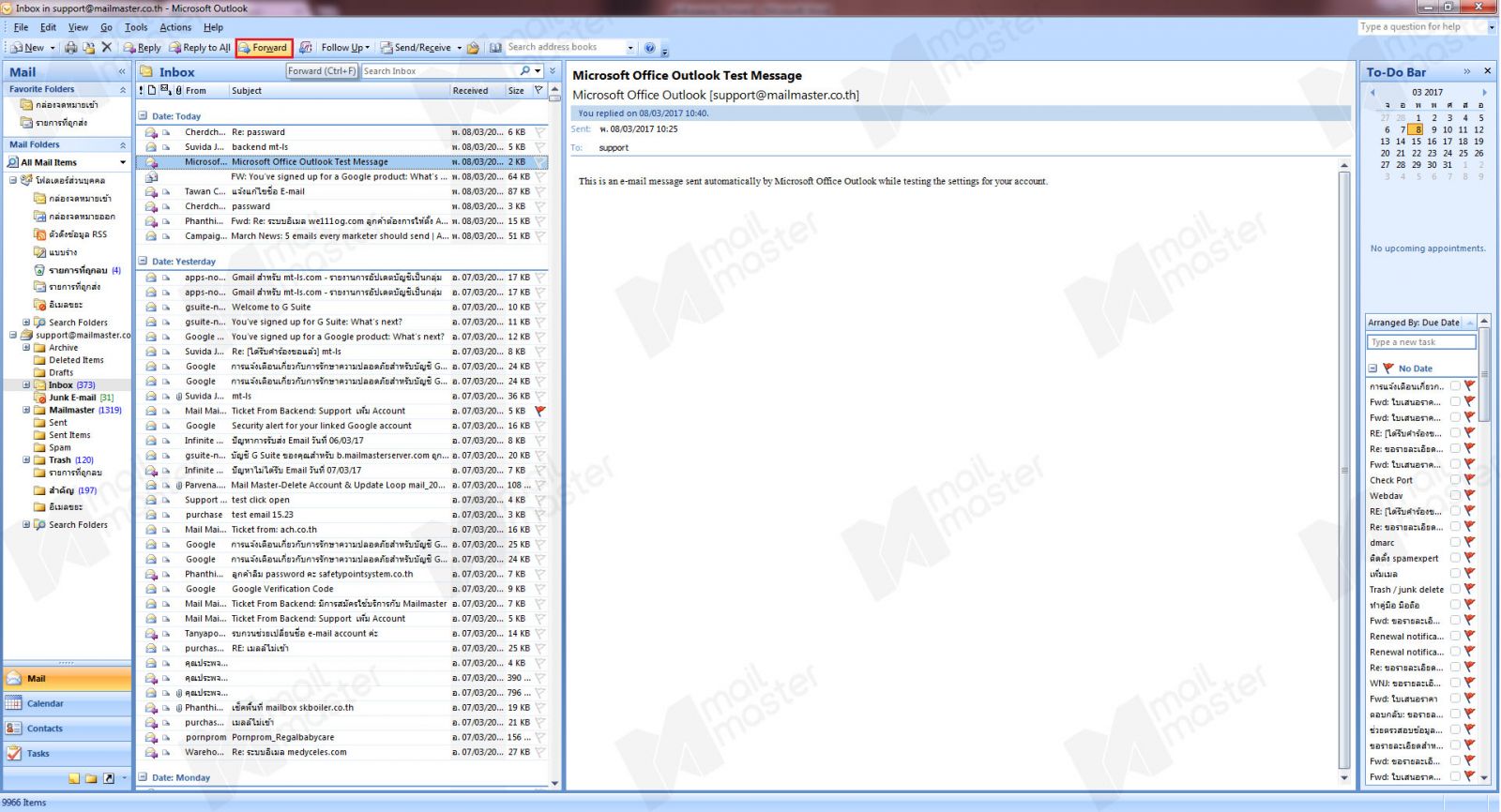1501x812 pixels.
Task: Open the Go menu
Action: [106, 27]
